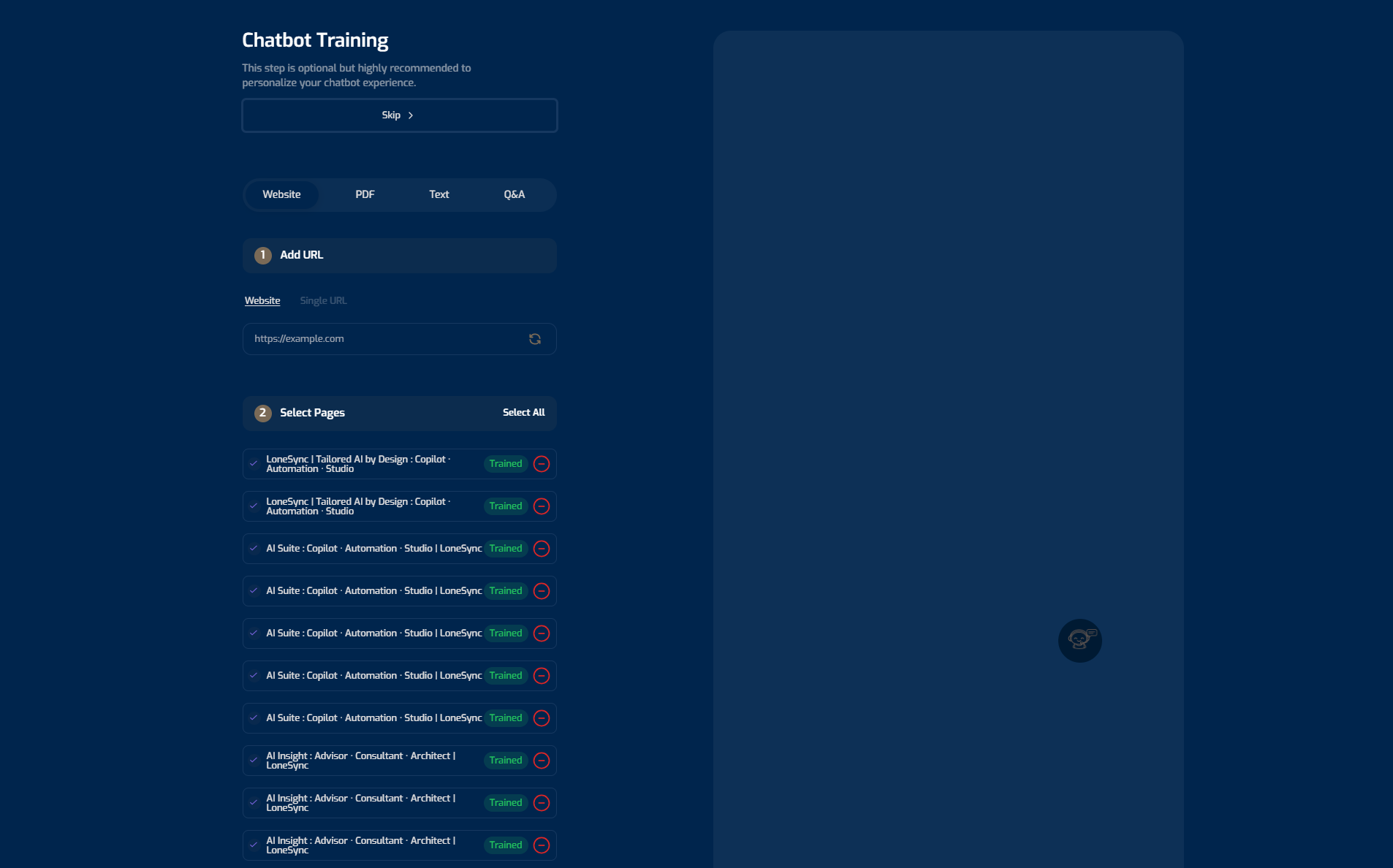Remove the first AI Suite page
The height and width of the screenshot is (868, 1393).
pos(542,549)
